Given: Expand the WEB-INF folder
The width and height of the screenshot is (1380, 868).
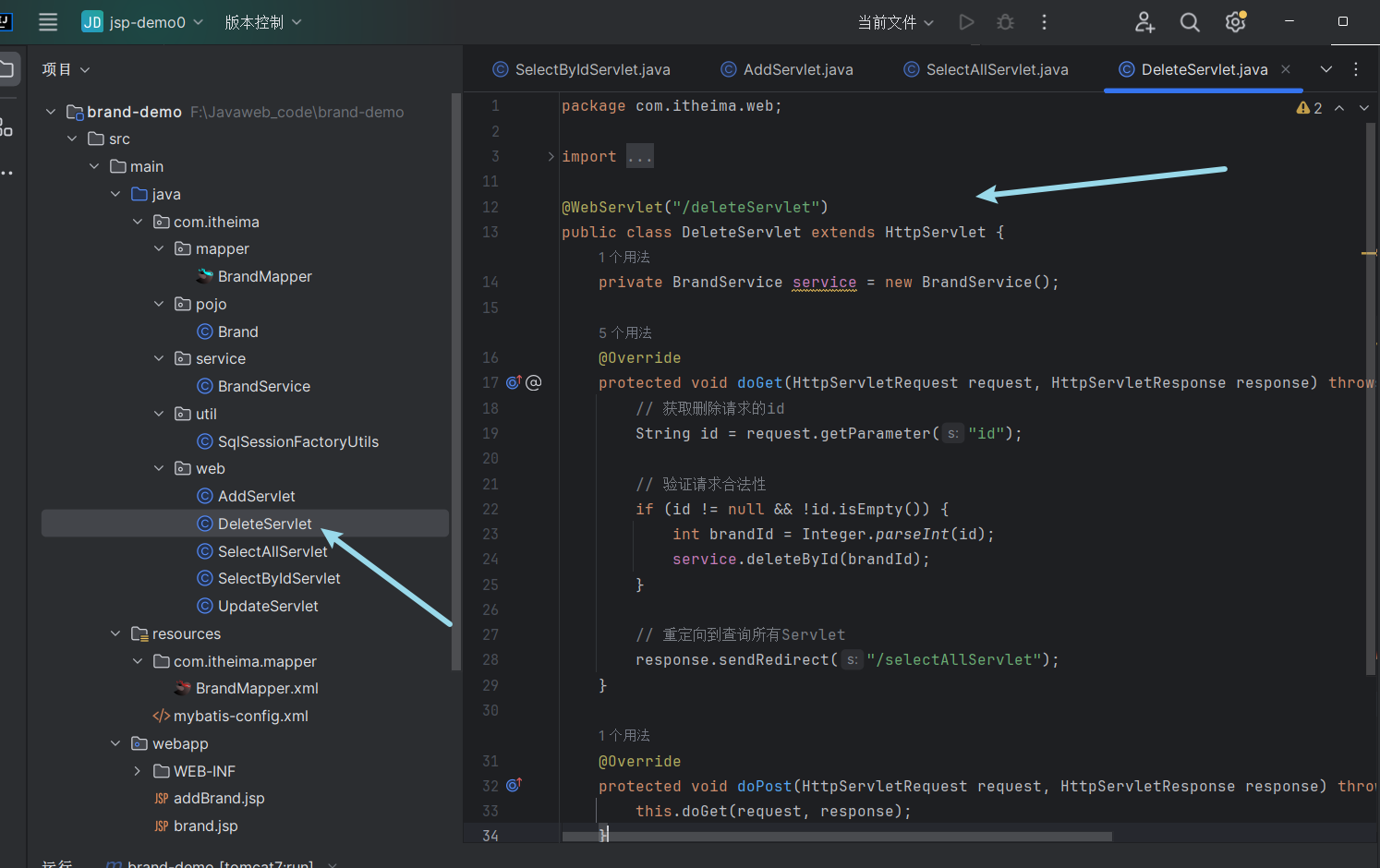Looking at the screenshot, I should coord(138,771).
